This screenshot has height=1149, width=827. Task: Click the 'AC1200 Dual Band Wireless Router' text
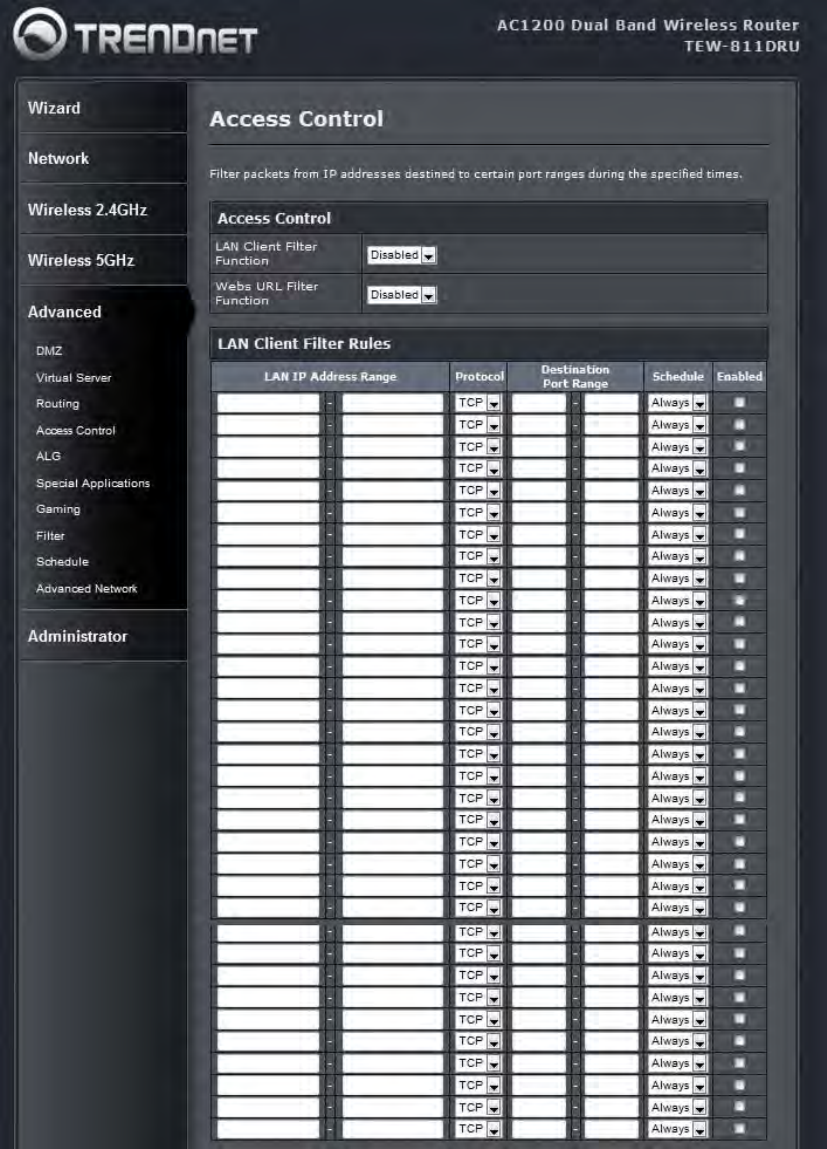tap(648, 25)
